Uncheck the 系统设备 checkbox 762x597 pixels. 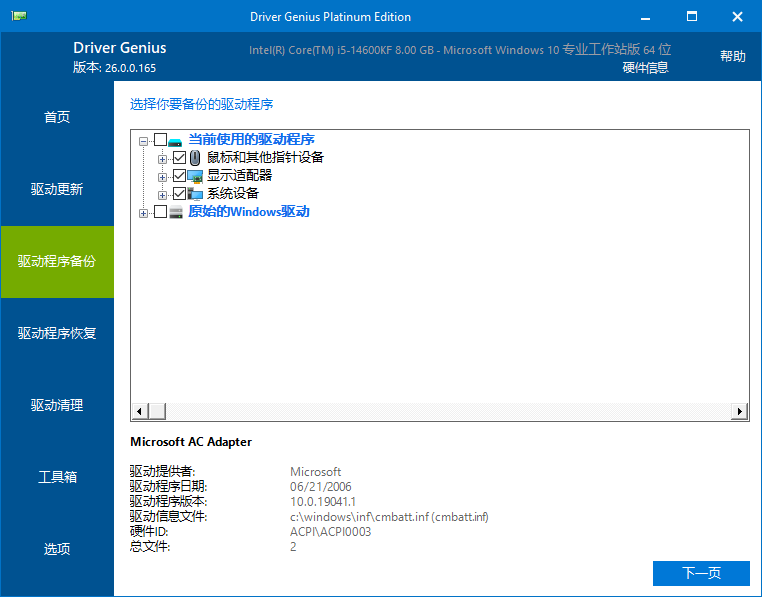click(x=179, y=193)
